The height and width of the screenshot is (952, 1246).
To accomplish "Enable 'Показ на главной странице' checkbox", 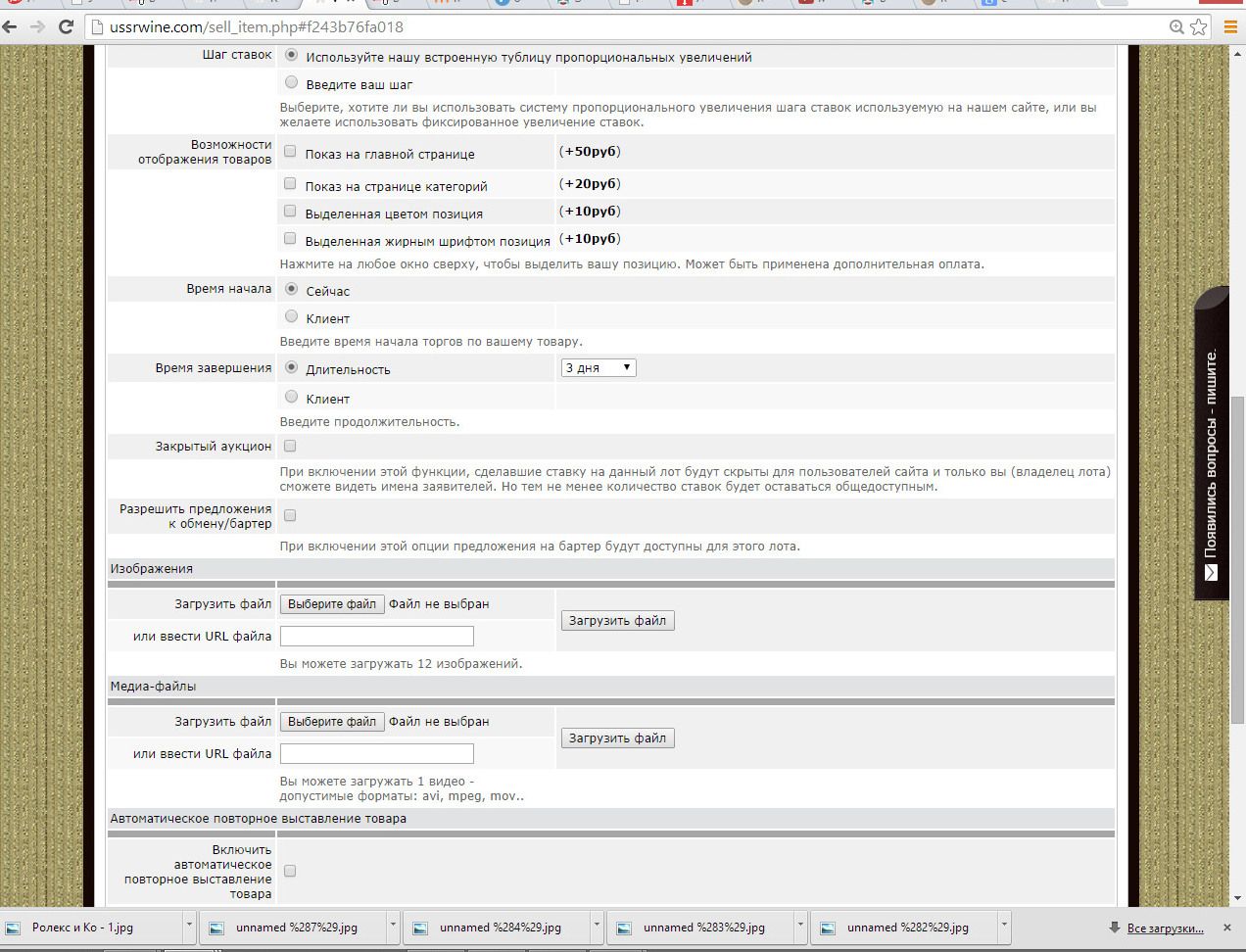I will pyautogui.click(x=290, y=152).
